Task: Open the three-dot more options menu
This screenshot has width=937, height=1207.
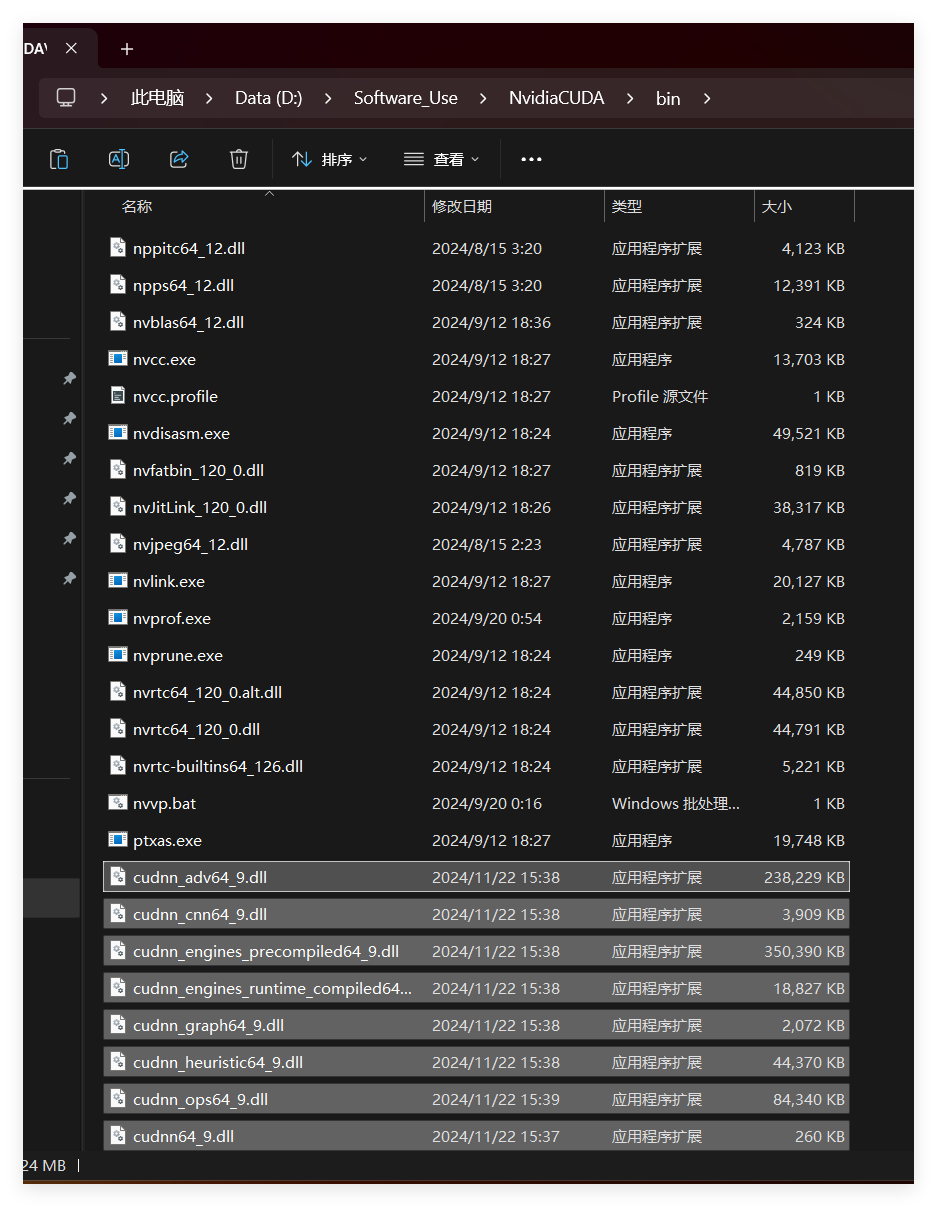Action: click(531, 159)
